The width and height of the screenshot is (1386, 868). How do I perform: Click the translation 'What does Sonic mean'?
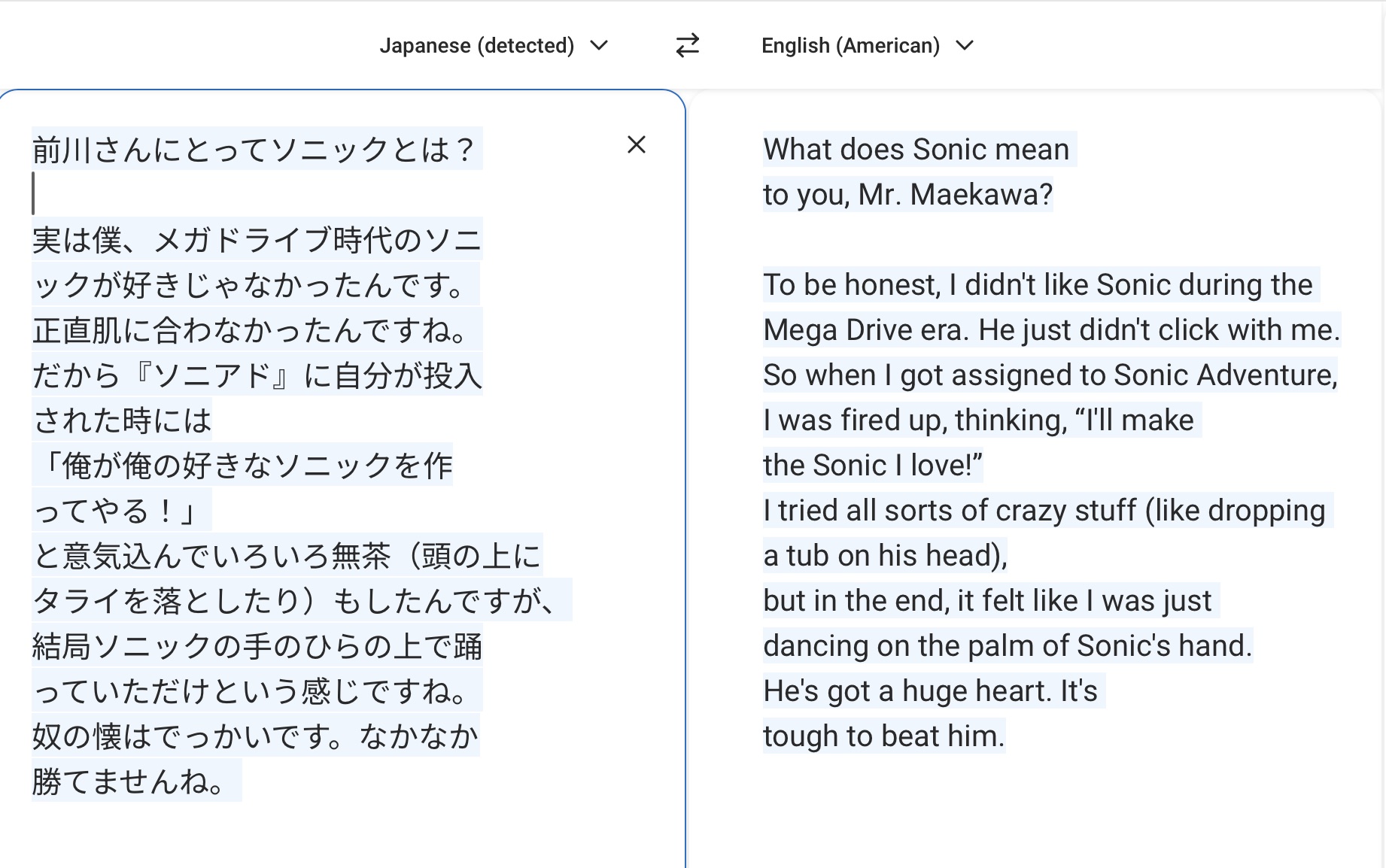(x=916, y=149)
